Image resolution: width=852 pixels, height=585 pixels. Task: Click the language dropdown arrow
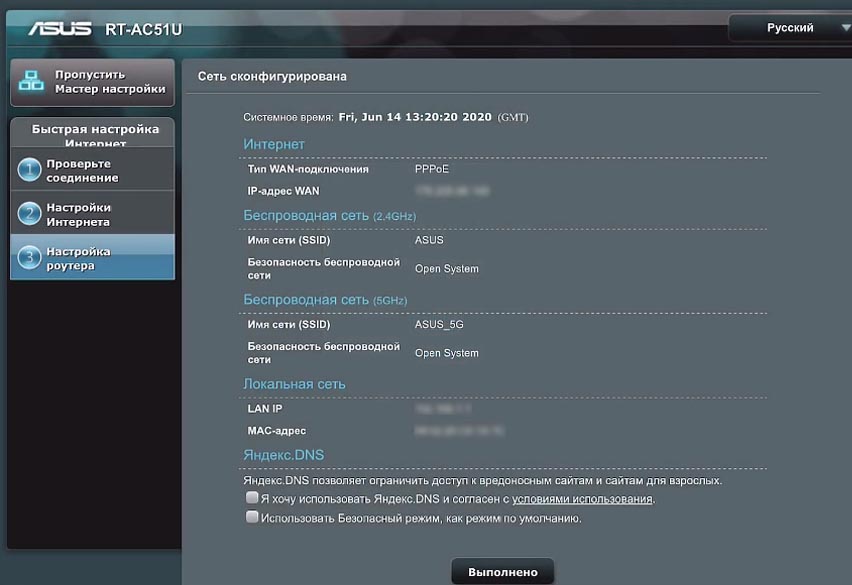tap(834, 28)
